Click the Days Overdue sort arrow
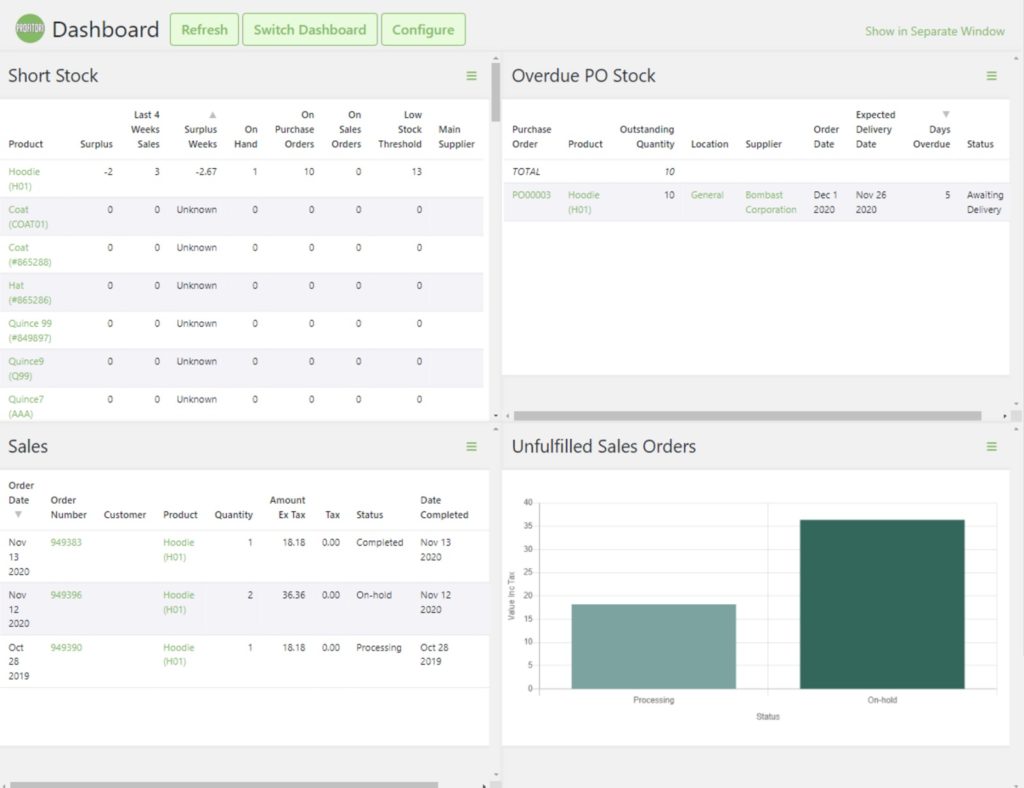Screen dimensions: 1024x788 tap(946, 115)
